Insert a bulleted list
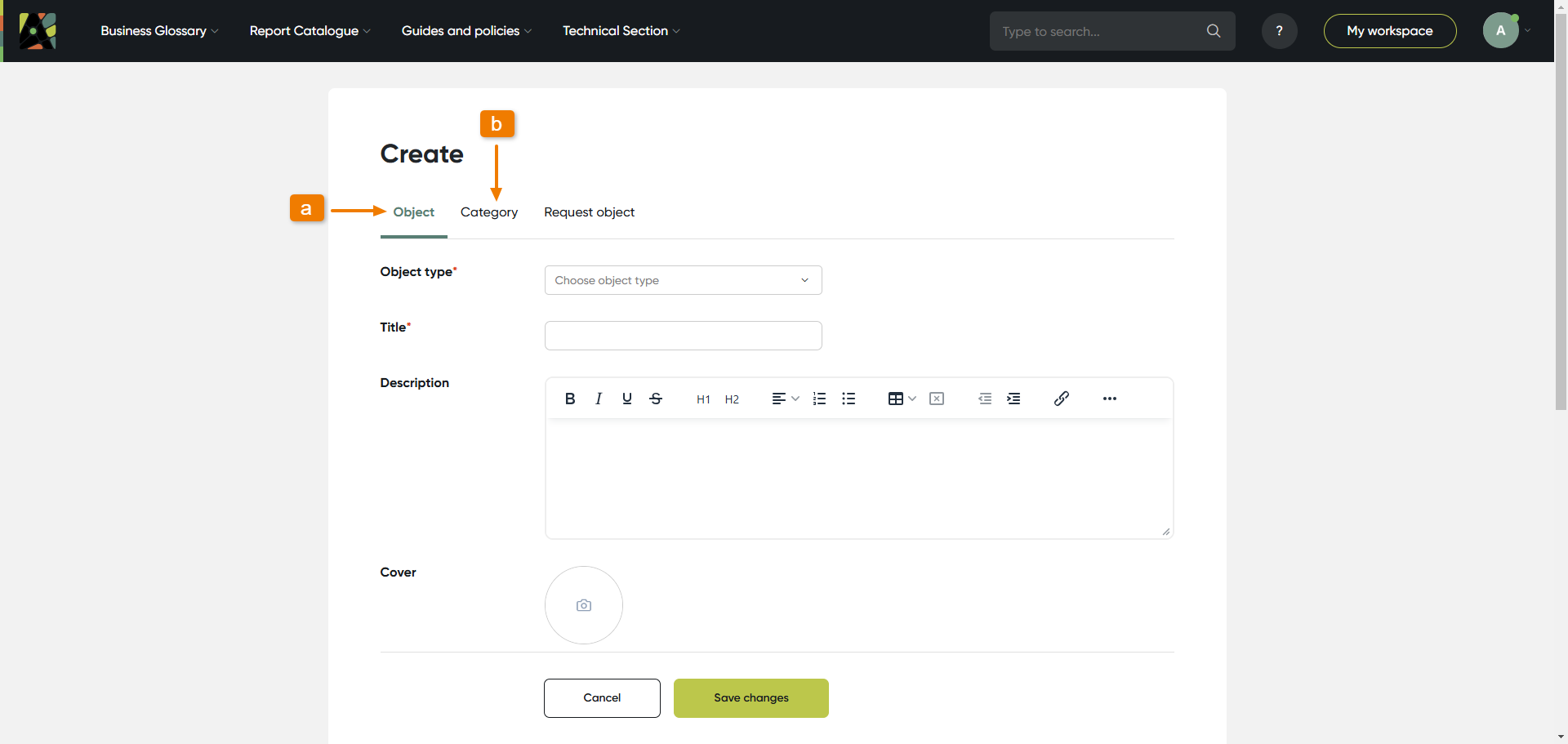Image resolution: width=1568 pixels, height=744 pixels. click(849, 399)
